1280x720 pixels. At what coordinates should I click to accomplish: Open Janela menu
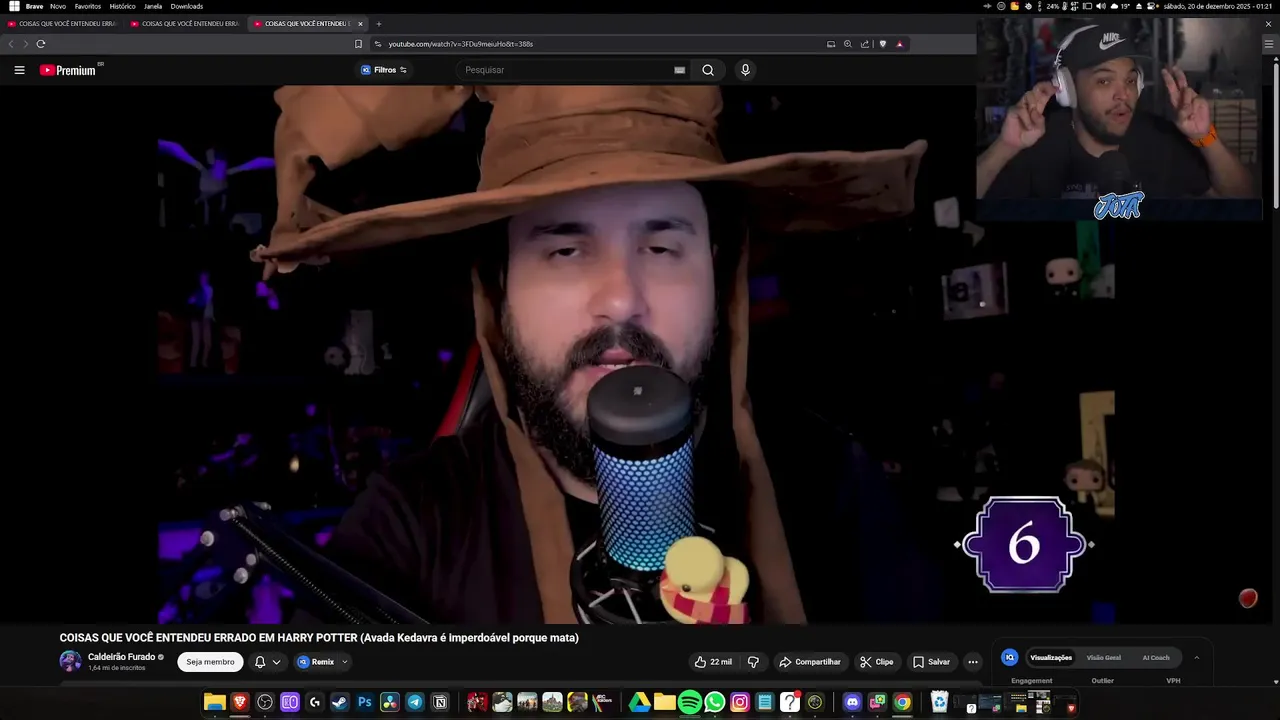[x=153, y=6]
